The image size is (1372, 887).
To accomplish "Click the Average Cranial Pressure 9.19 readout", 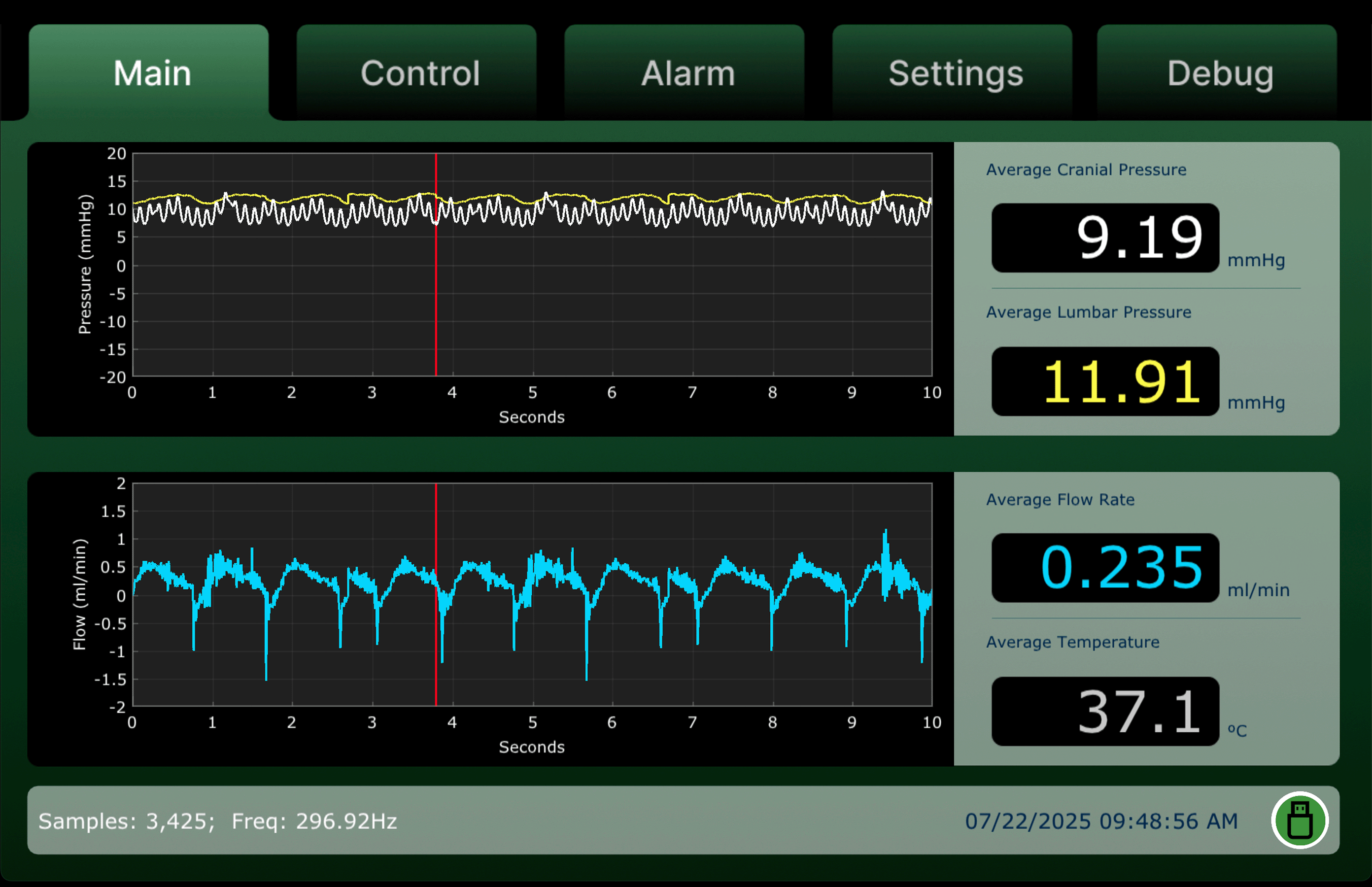I will point(1105,238).
